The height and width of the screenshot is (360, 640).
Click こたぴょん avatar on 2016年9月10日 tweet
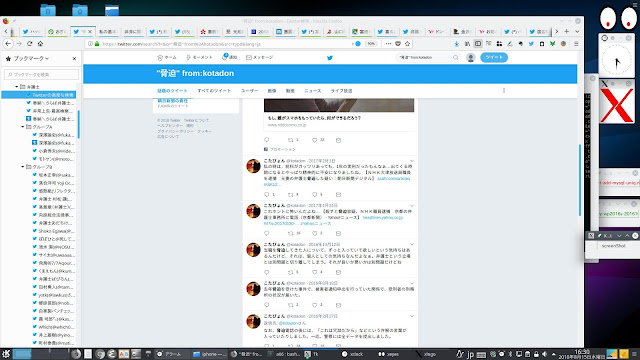pyautogui.click(x=253, y=289)
